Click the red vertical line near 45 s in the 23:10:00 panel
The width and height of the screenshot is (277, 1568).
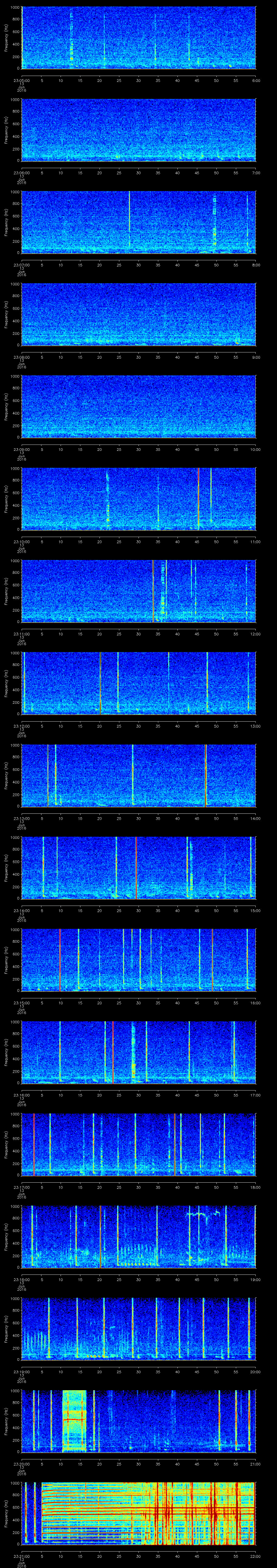pos(199,499)
